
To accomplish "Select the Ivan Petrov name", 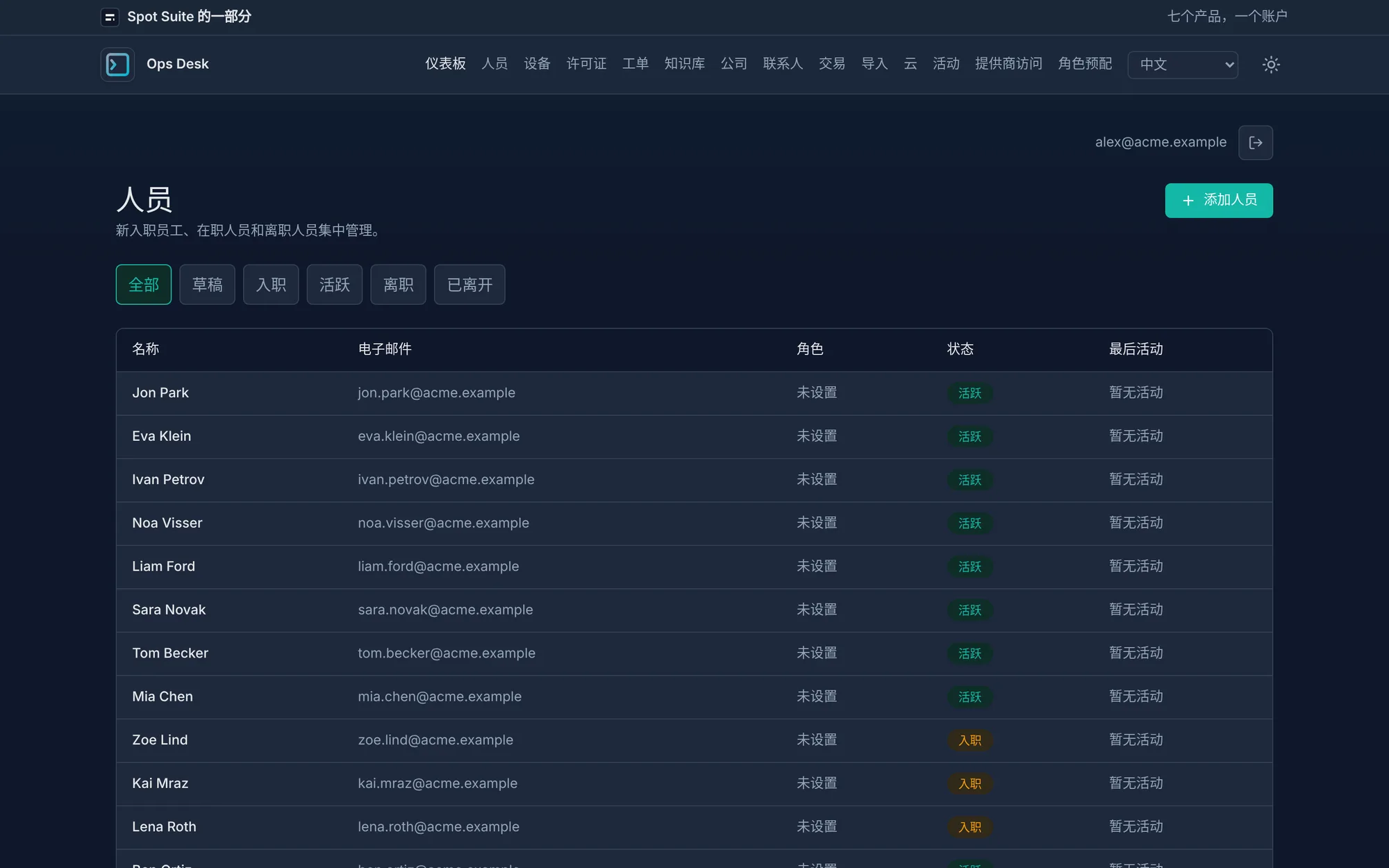I will coord(168,480).
